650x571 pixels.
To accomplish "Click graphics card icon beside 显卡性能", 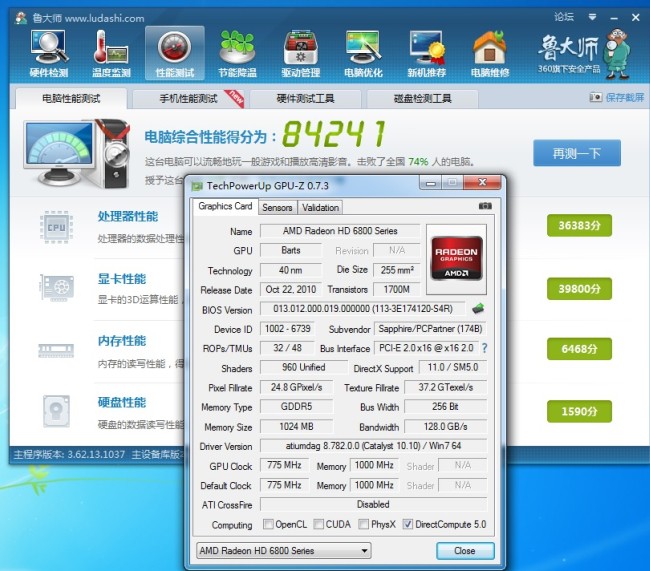I will pos(56,287).
